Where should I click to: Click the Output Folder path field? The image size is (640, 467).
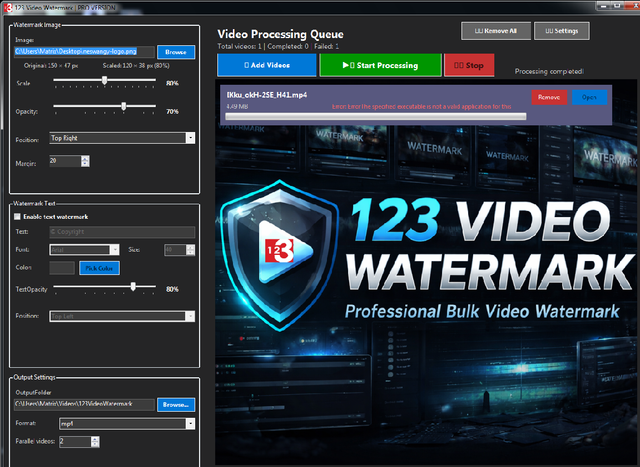[84, 404]
